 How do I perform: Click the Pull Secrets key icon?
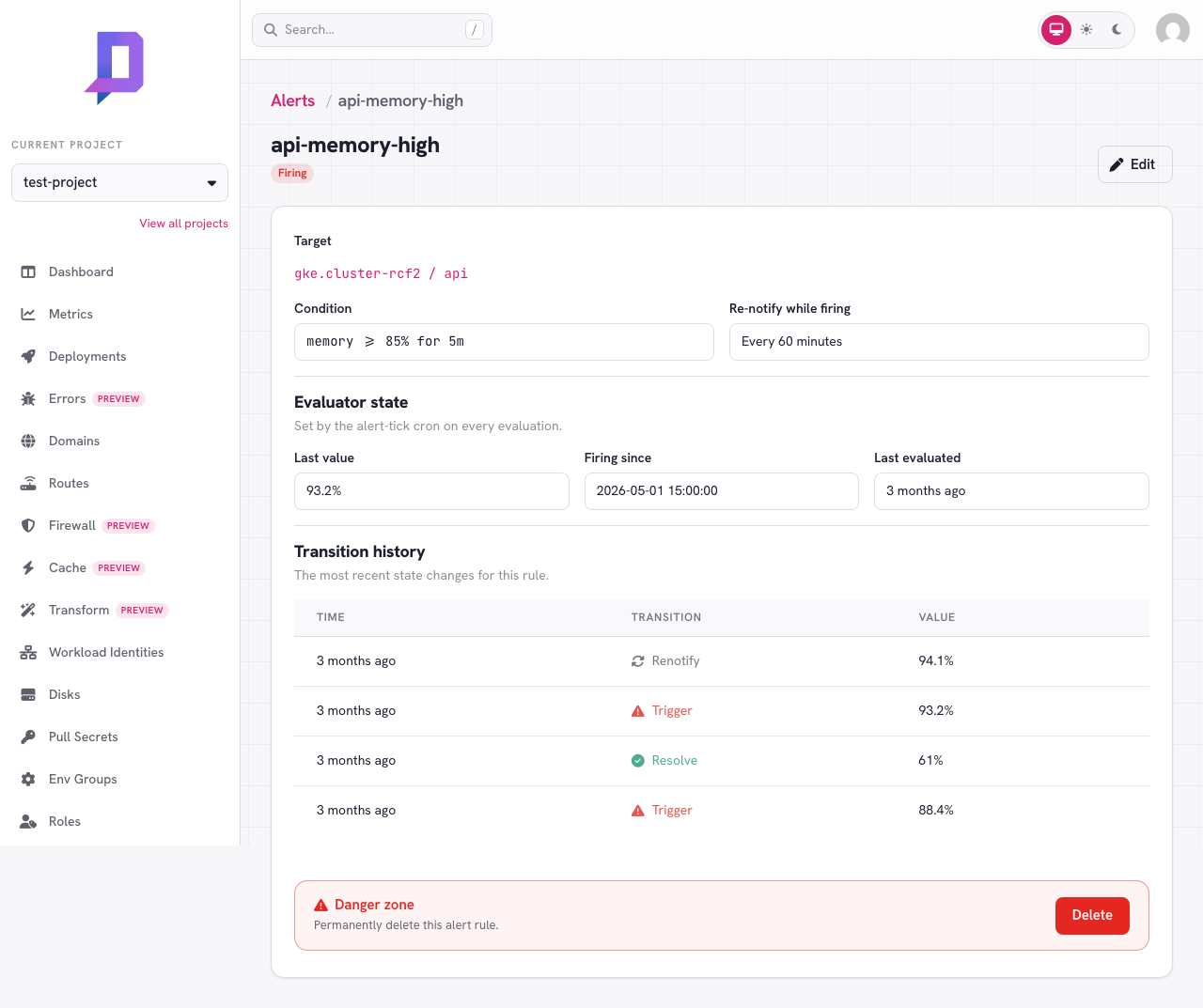coord(28,737)
